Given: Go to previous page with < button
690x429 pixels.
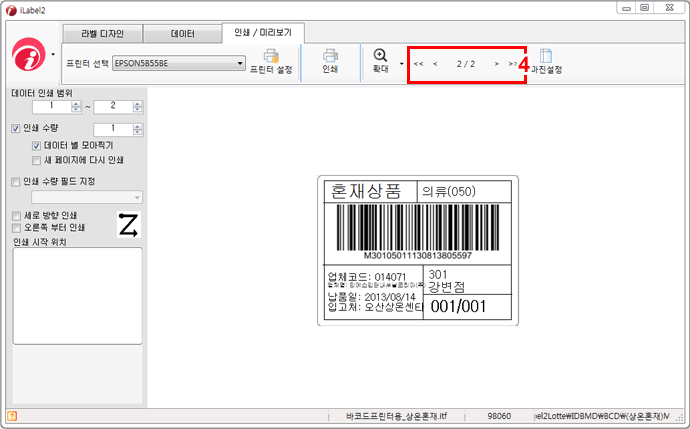Looking at the screenshot, I should [x=435, y=64].
